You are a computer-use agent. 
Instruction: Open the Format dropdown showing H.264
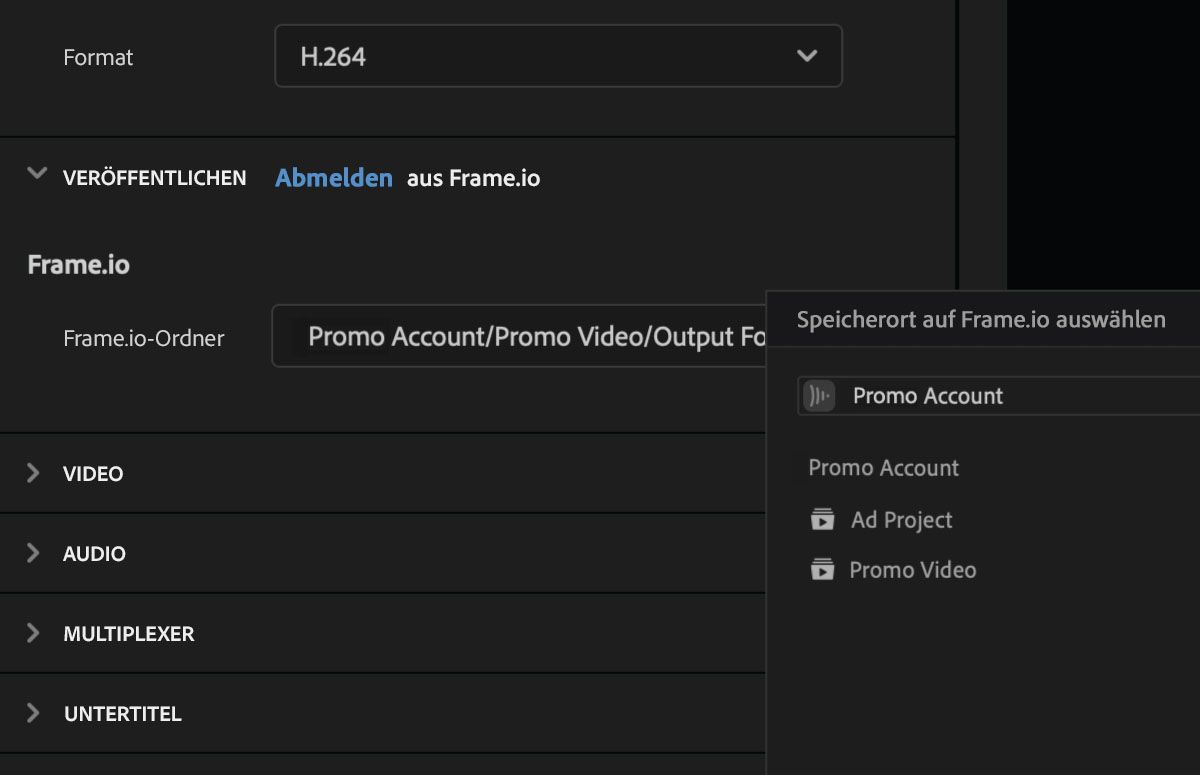[x=558, y=56]
